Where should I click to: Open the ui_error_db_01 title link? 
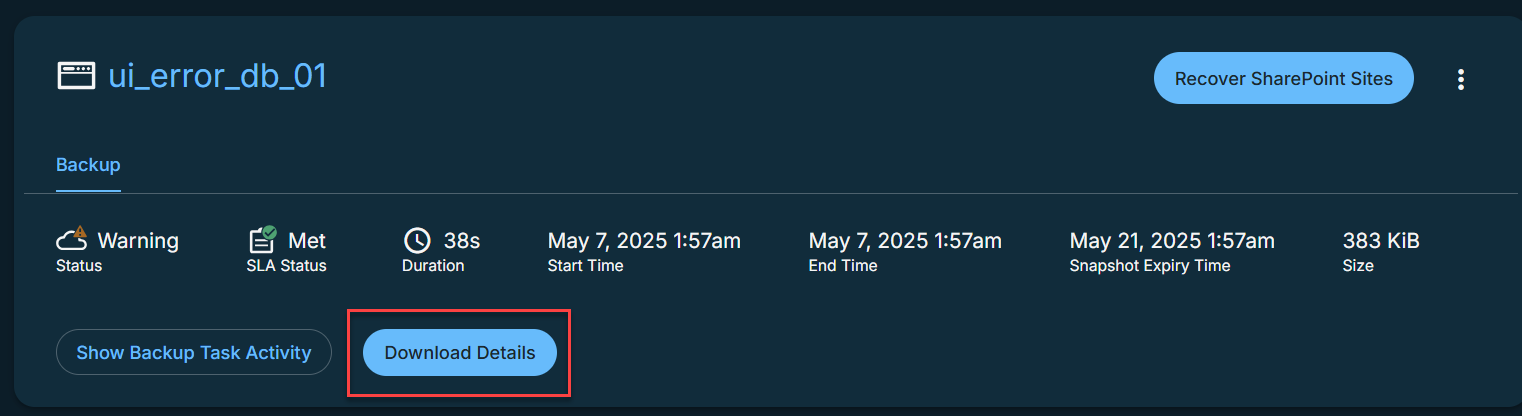[x=217, y=76]
